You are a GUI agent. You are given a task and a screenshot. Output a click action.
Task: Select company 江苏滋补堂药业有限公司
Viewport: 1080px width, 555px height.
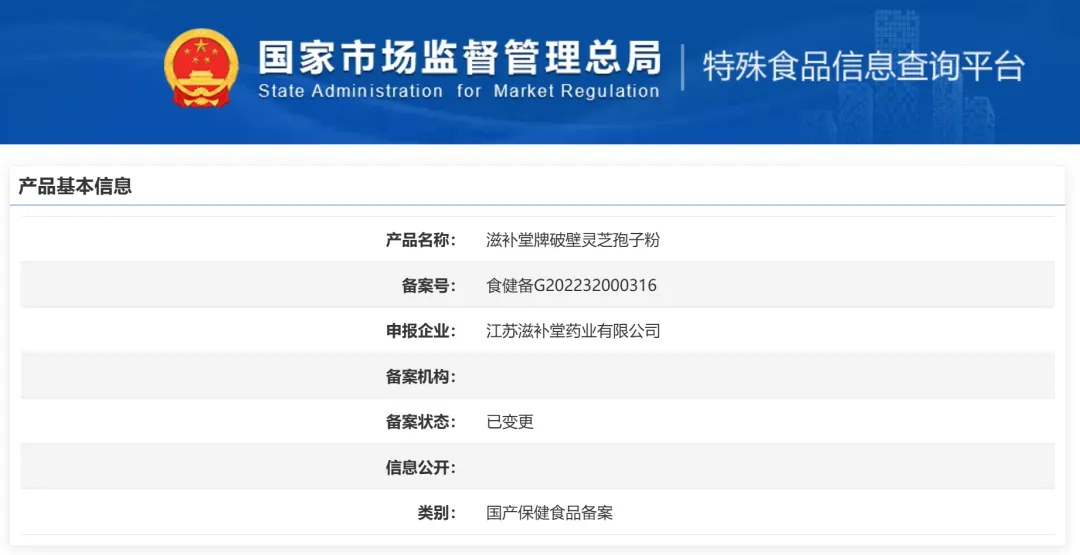tap(573, 331)
